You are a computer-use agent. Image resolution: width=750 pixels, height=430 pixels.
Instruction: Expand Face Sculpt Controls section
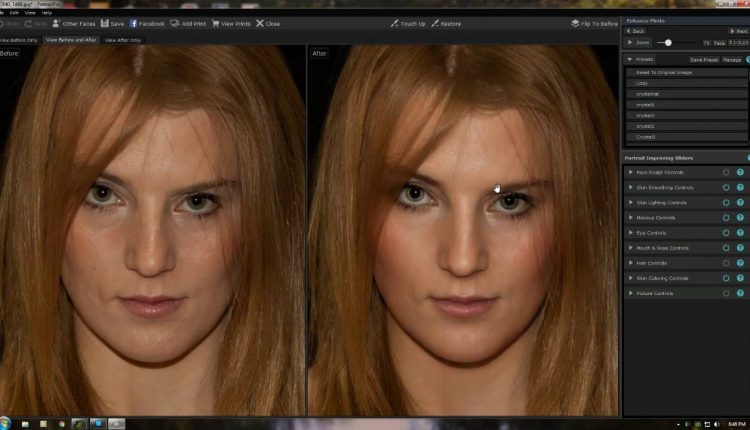[x=630, y=172]
